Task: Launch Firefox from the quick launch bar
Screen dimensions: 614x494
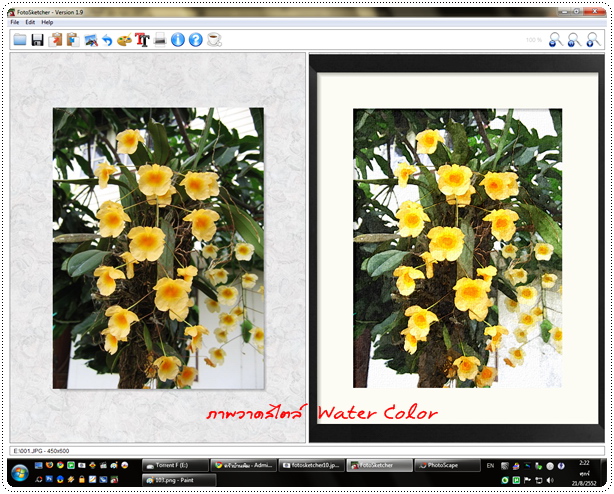Action: point(49,465)
